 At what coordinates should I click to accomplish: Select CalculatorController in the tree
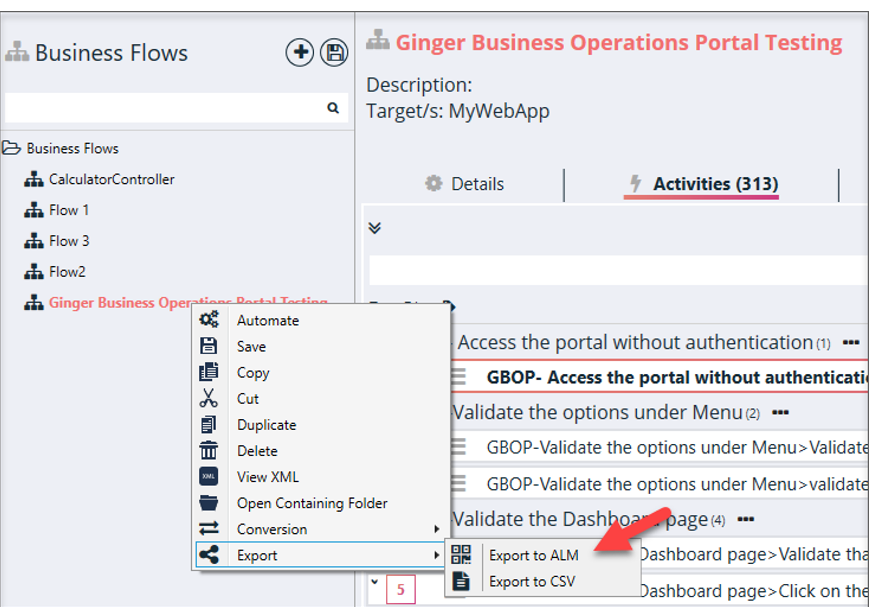(111, 179)
